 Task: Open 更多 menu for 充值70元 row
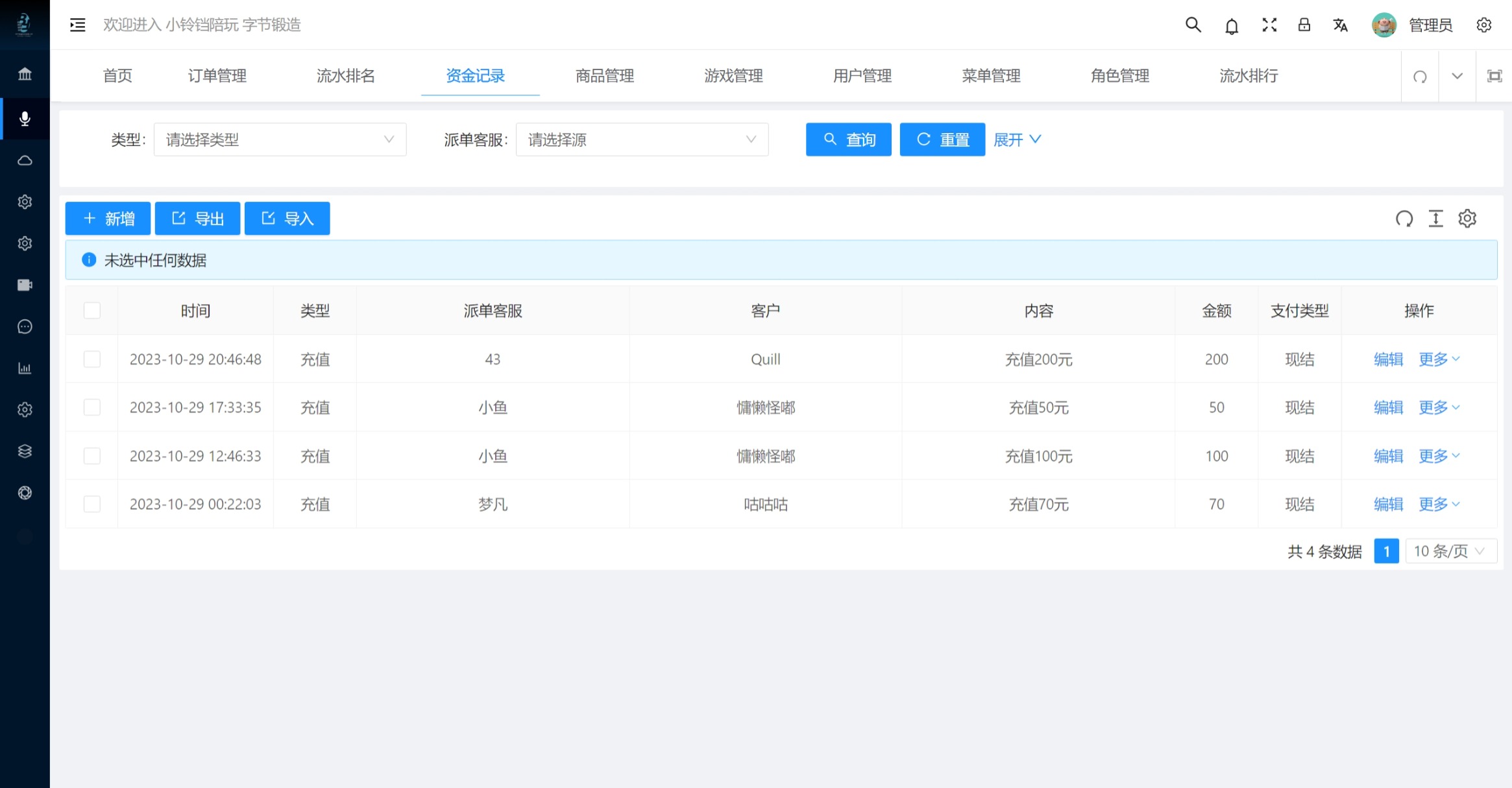(x=1439, y=504)
